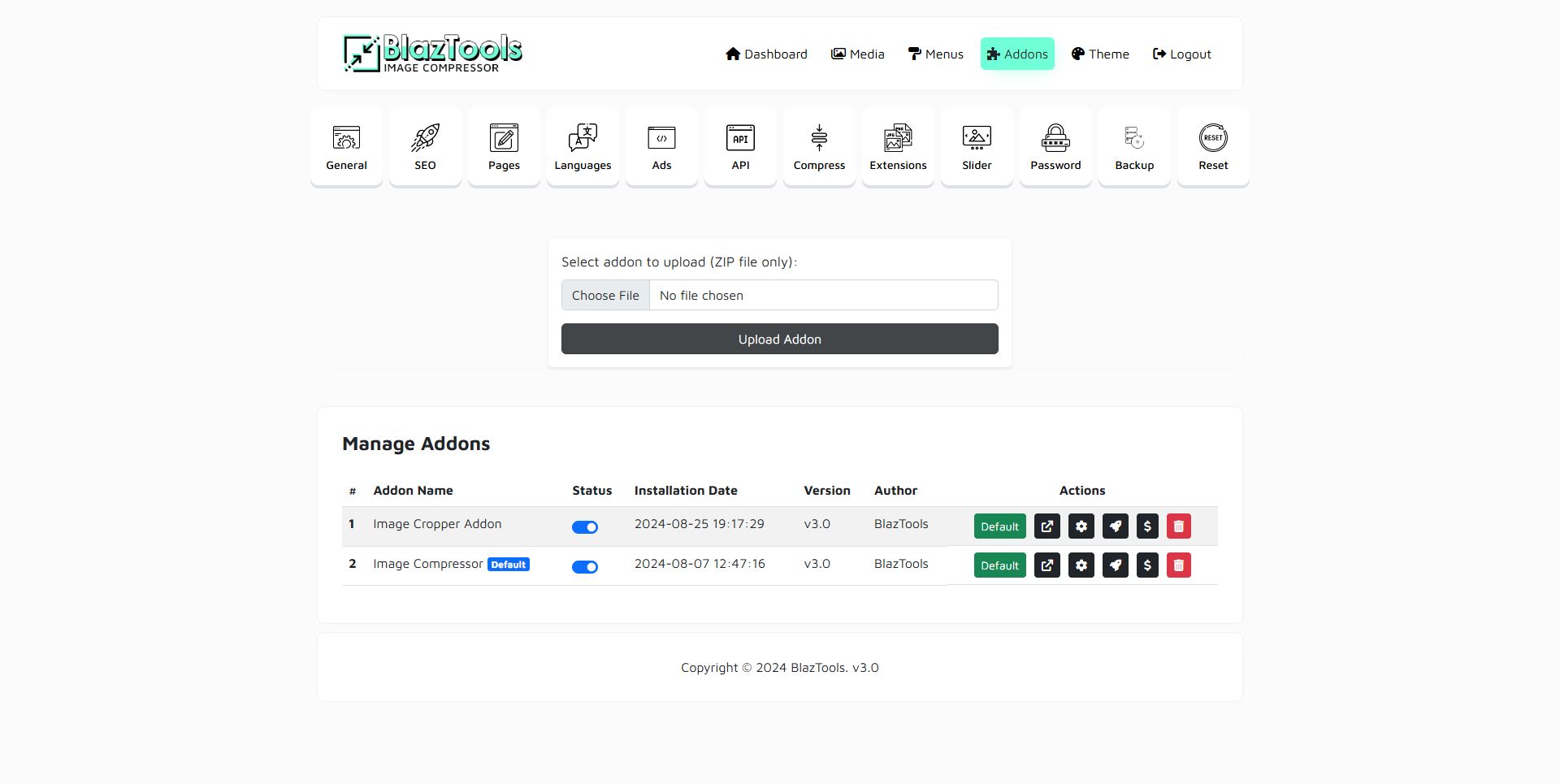Screen dimensions: 1560x784
Task: Click 'Image Compressor' name text
Action: pyautogui.click(x=428, y=564)
